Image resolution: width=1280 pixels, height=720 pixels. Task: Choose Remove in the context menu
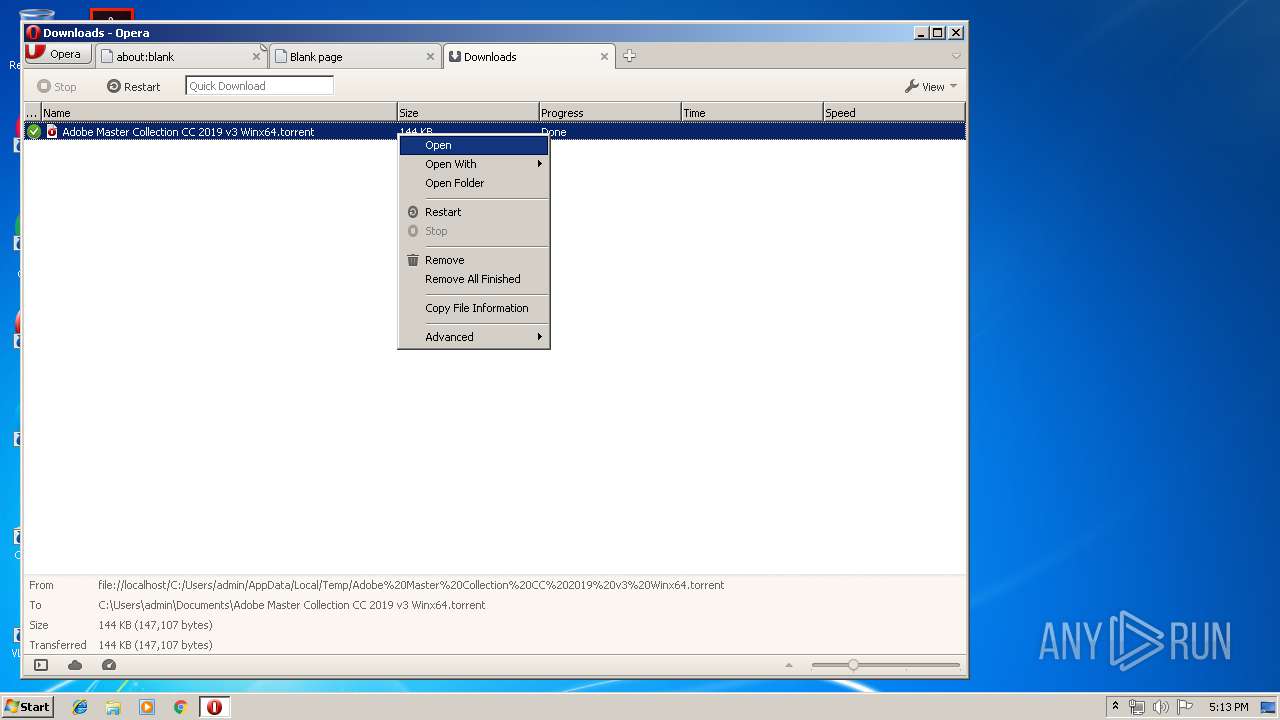pos(474,260)
